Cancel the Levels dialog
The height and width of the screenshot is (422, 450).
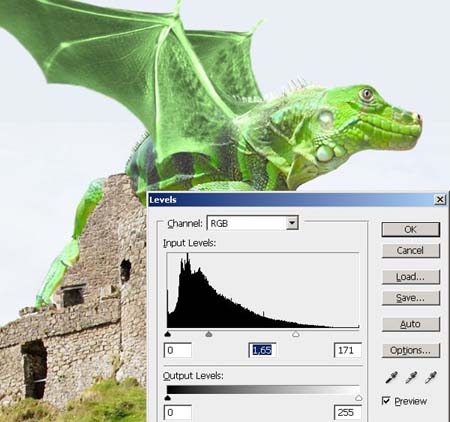(411, 250)
